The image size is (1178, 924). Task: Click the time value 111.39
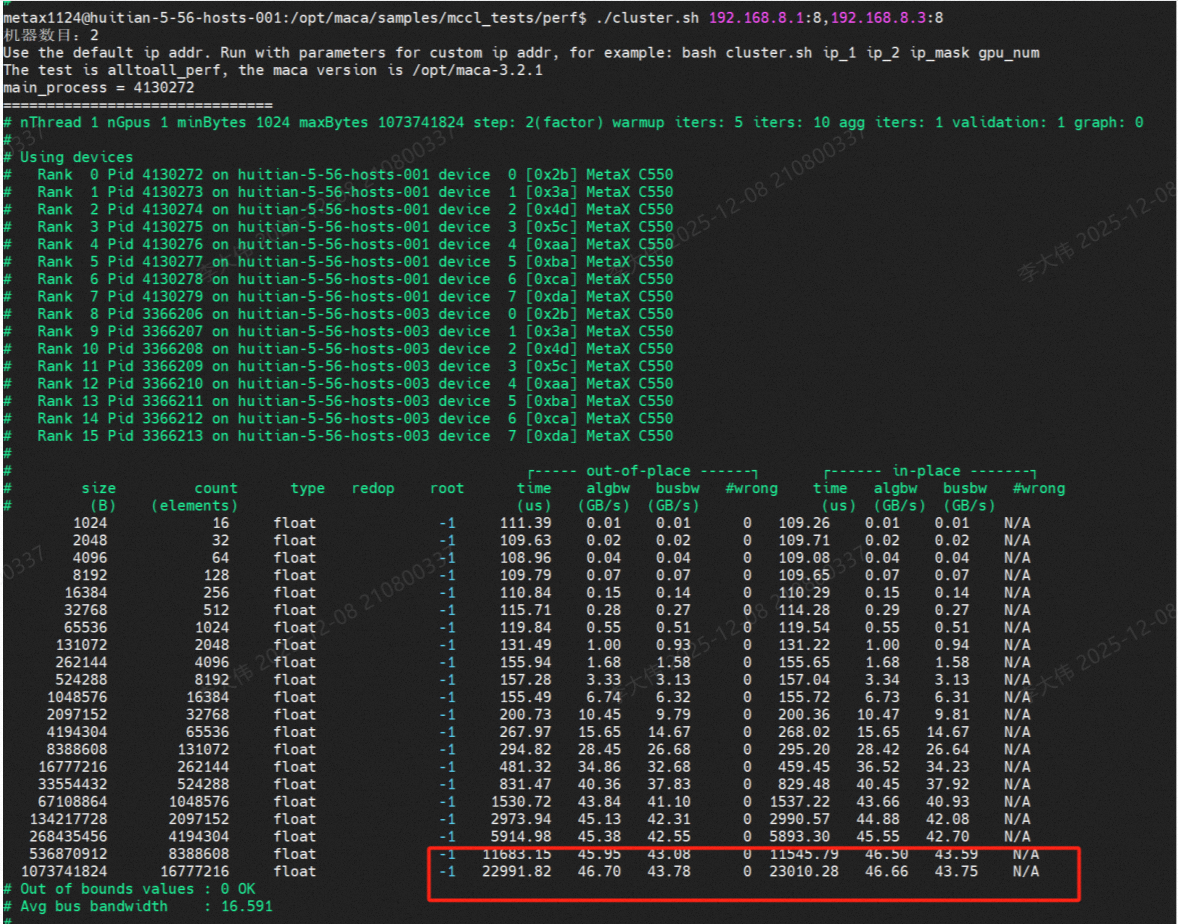[x=525, y=523]
